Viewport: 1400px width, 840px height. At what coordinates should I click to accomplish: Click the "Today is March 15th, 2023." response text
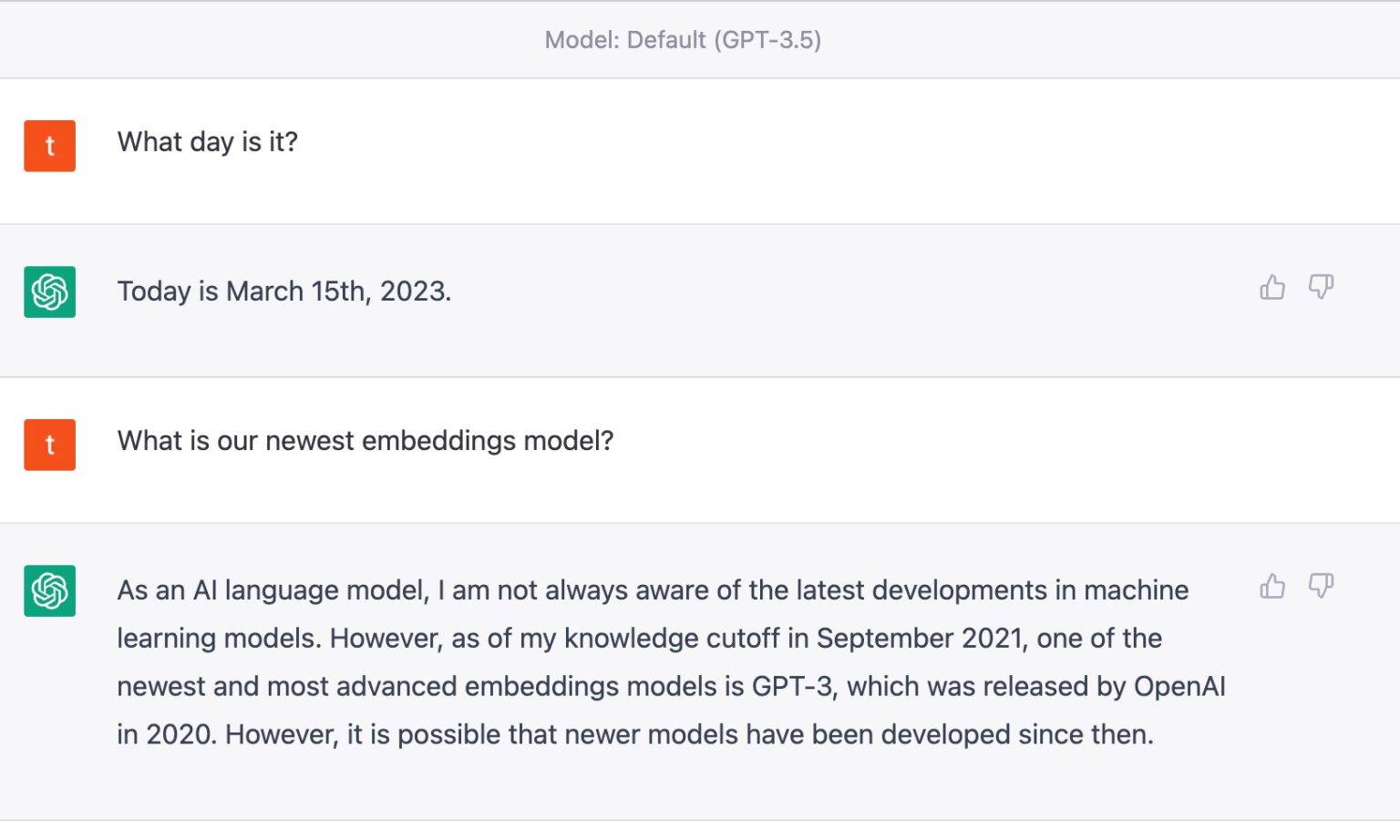click(x=283, y=292)
